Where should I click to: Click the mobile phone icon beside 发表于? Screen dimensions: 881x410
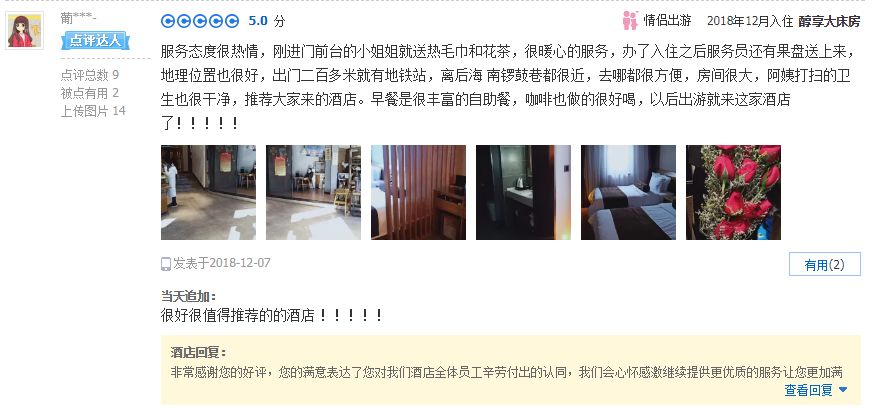tap(166, 263)
